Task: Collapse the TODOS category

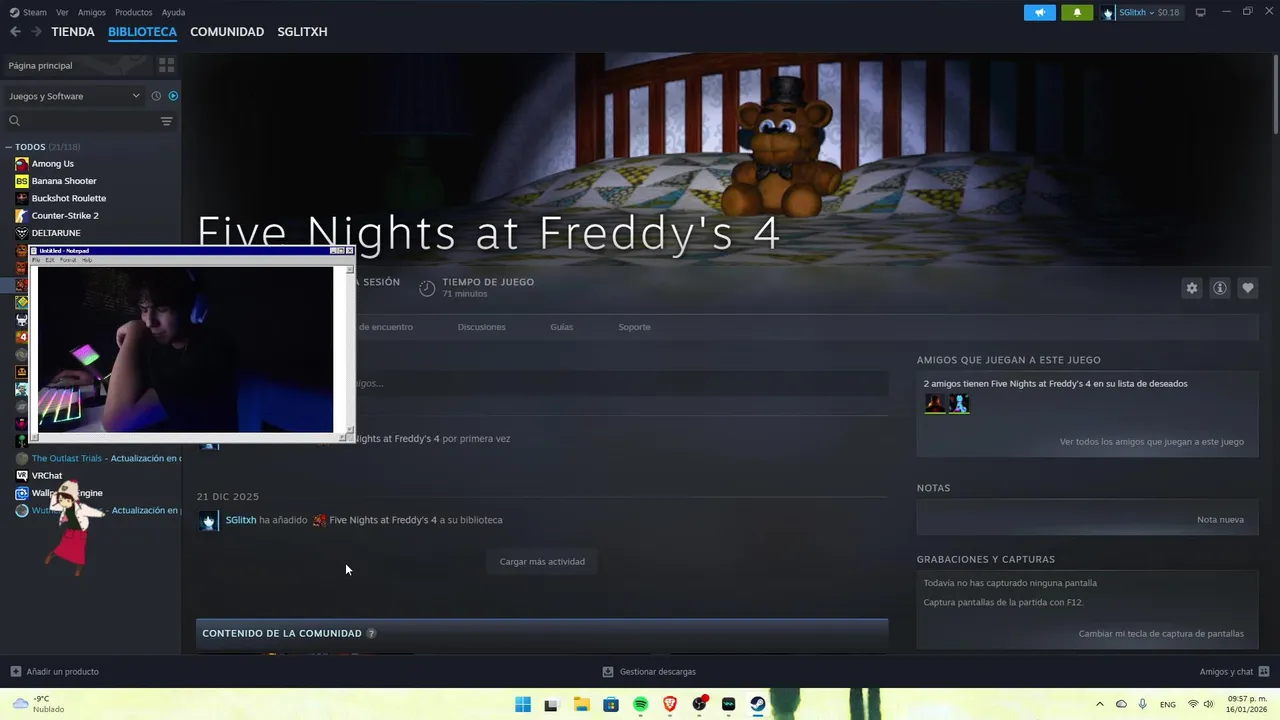Action: click(x=9, y=147)
